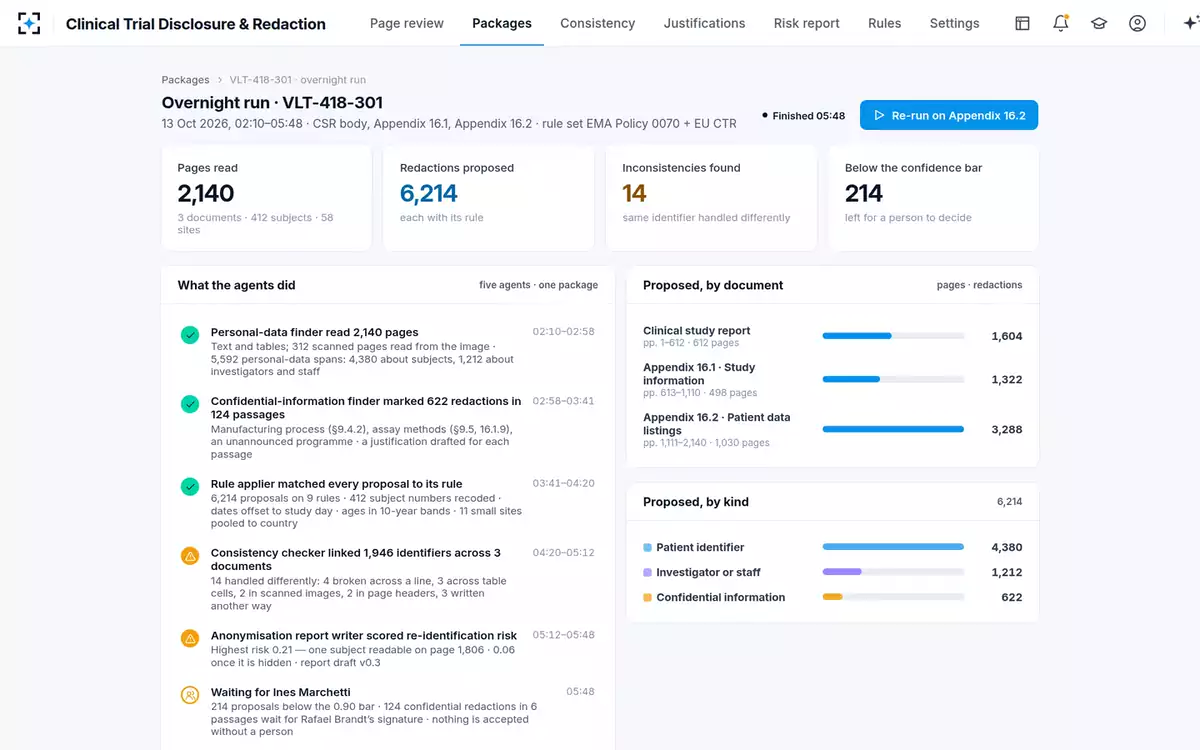Click the app logo icon
The image size is (1200, 750).
pos(29,23)
